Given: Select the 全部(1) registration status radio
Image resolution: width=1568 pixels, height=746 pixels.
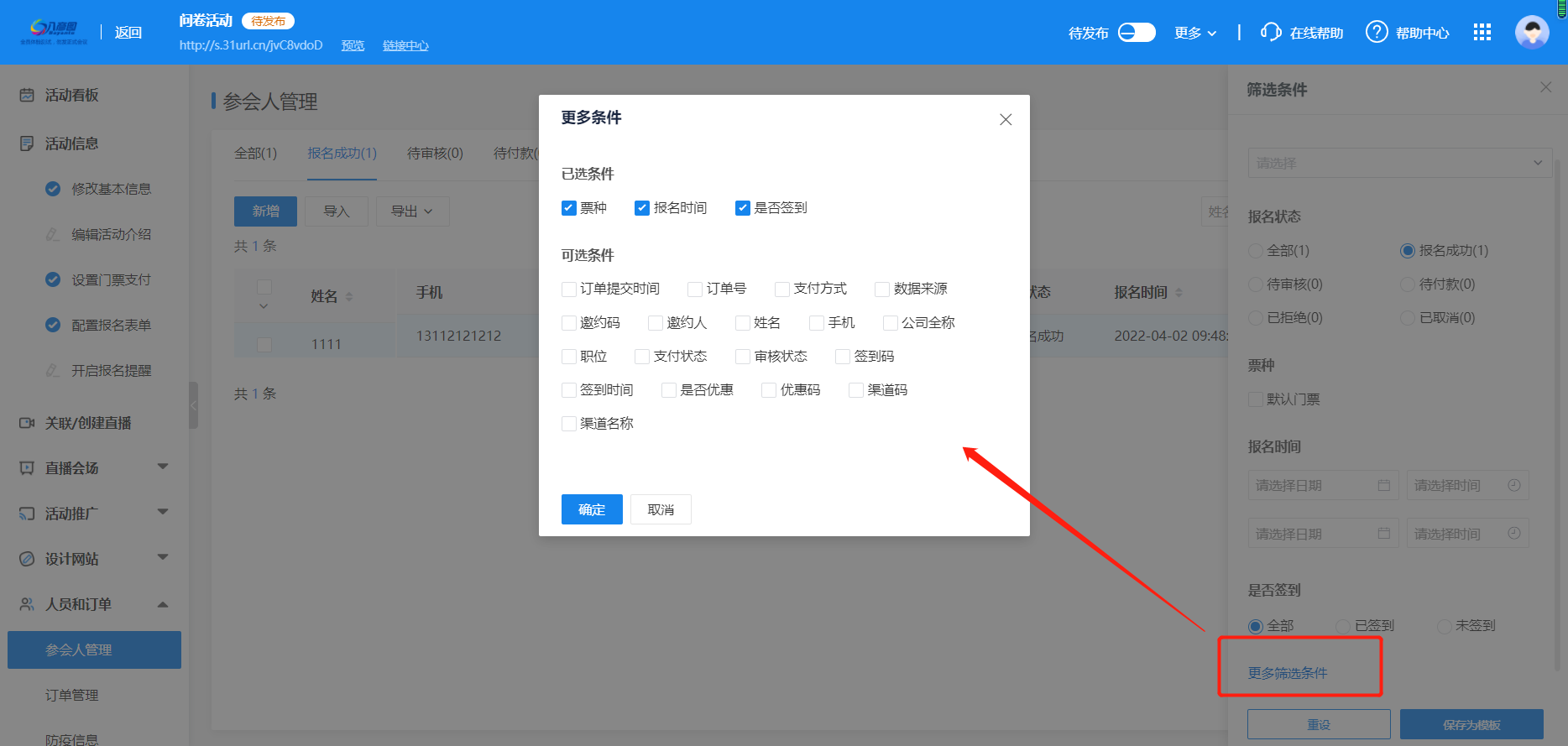Looking at the screenshot, I should [x=1256, y=251].
